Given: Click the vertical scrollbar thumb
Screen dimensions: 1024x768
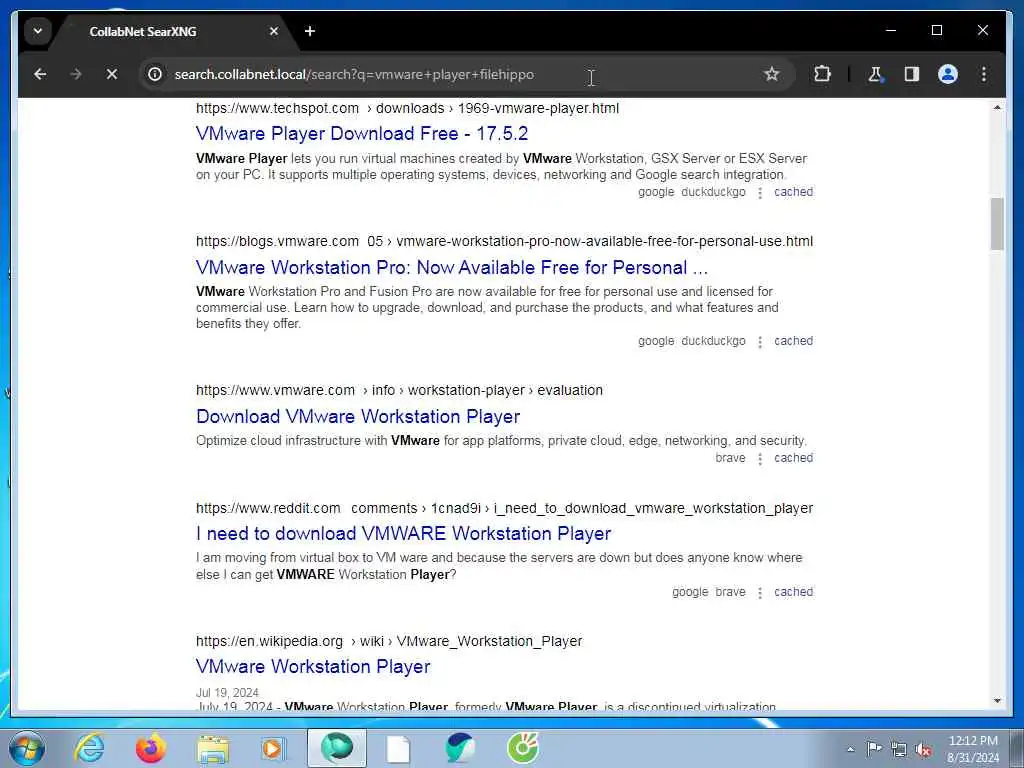Looking at the screenshot, I should tap(997, 224).
